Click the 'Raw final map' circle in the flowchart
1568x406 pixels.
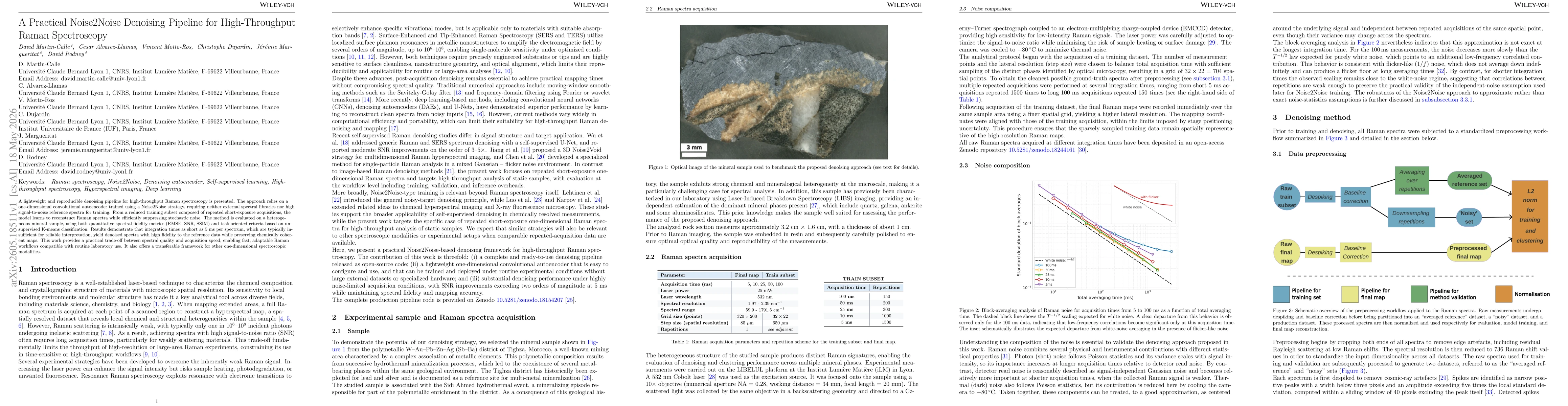pos(1286,253)
